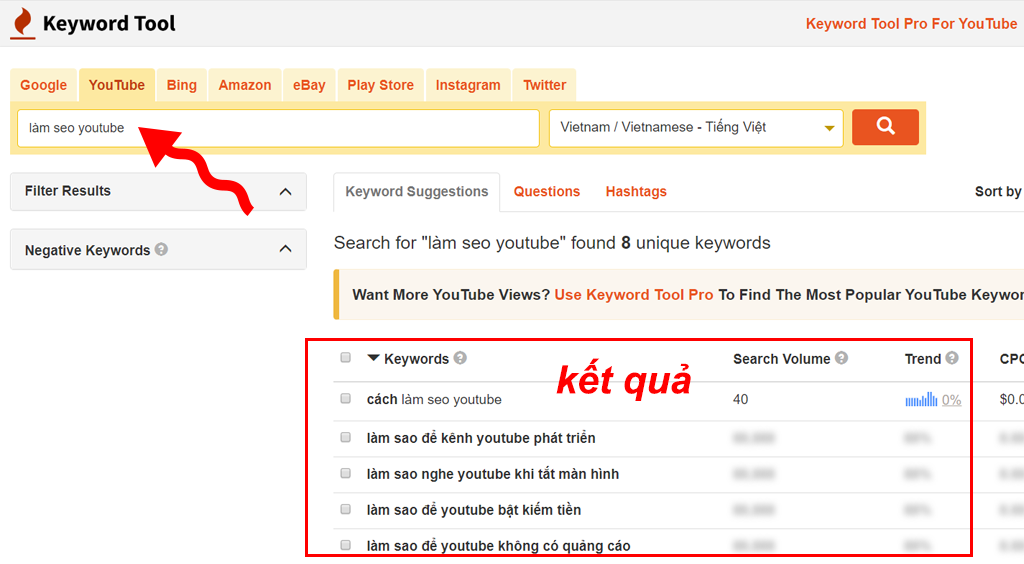
Task: Check box for làm sao để kênh youtube phát triển
Action: click(345, 437)
